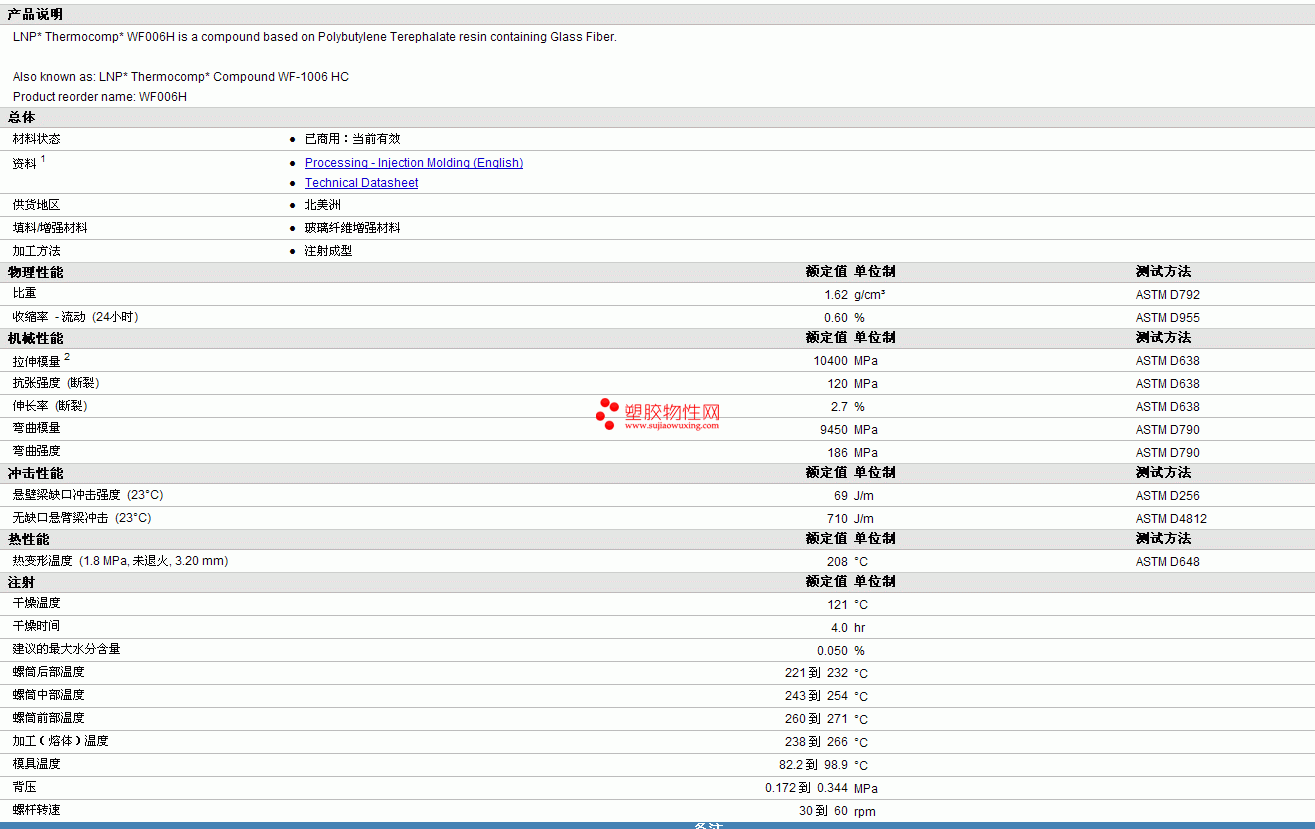Click the melt temperature range 238 到 266
1315x829 pixels.
[816, 743]
